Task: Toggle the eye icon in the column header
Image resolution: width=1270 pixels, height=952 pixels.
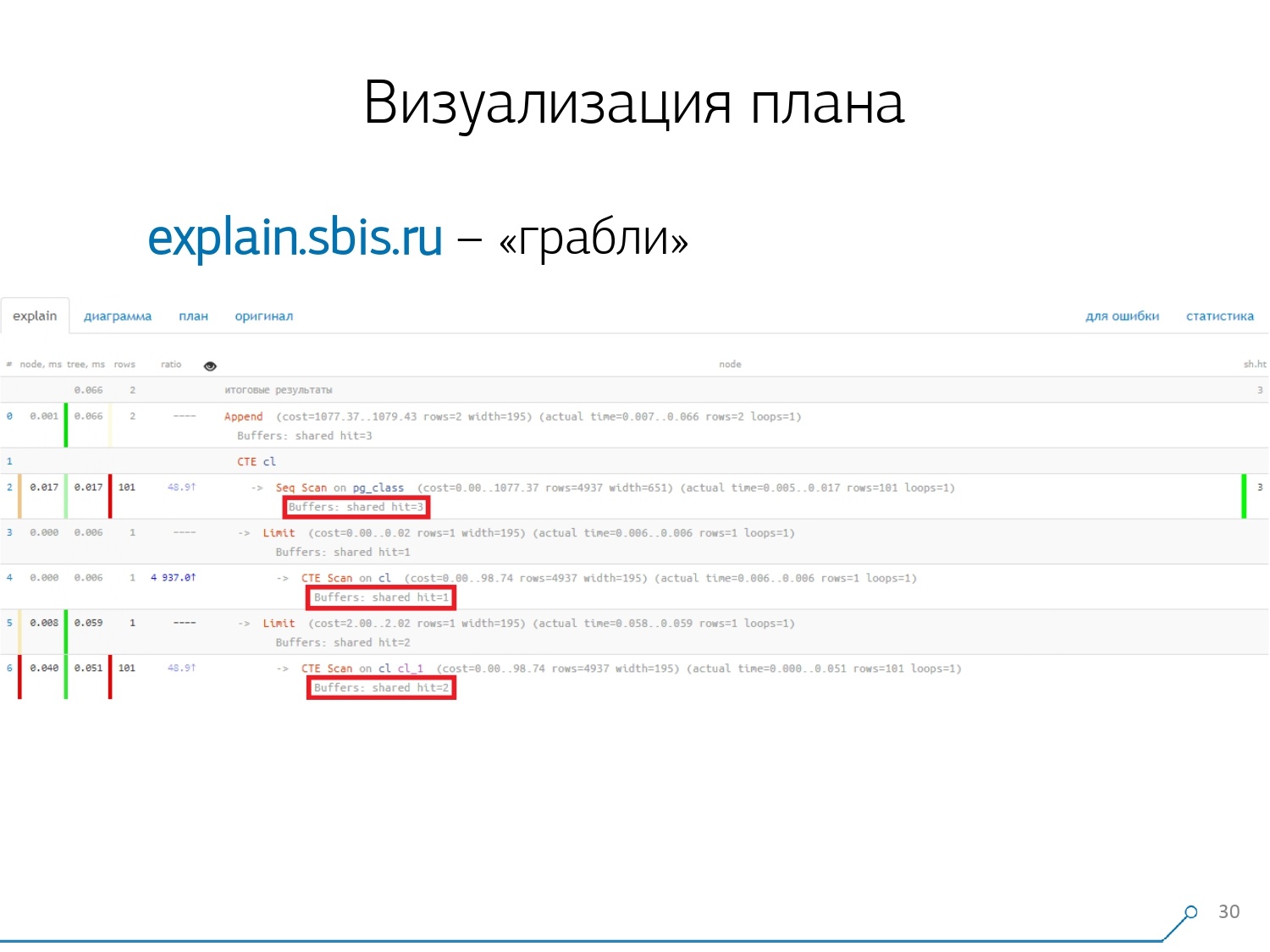Action: (210, 366)
